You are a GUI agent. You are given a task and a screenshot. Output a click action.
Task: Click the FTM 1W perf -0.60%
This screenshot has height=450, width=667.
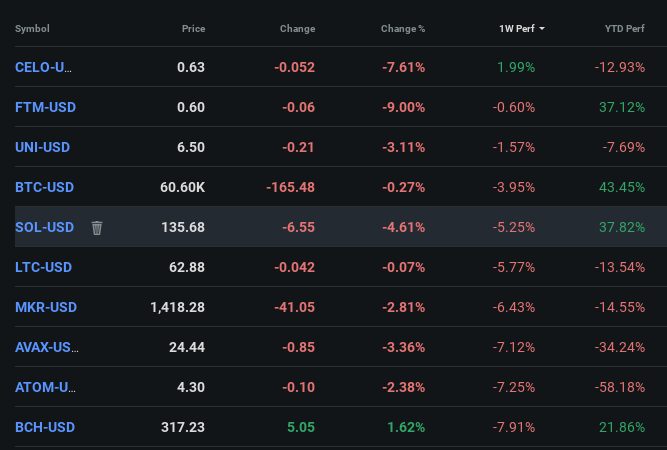[514, 107]
